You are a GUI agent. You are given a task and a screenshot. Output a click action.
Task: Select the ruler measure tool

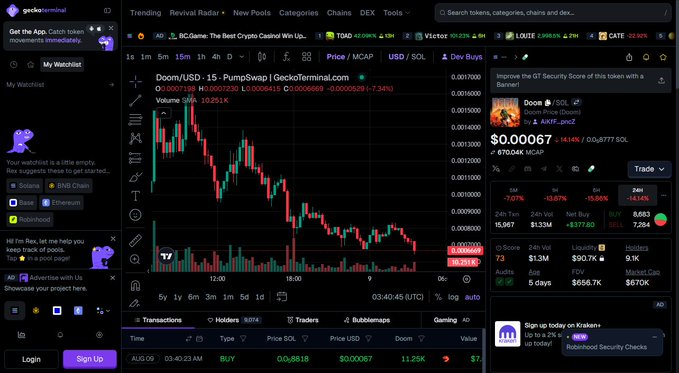tap(136, 240)
